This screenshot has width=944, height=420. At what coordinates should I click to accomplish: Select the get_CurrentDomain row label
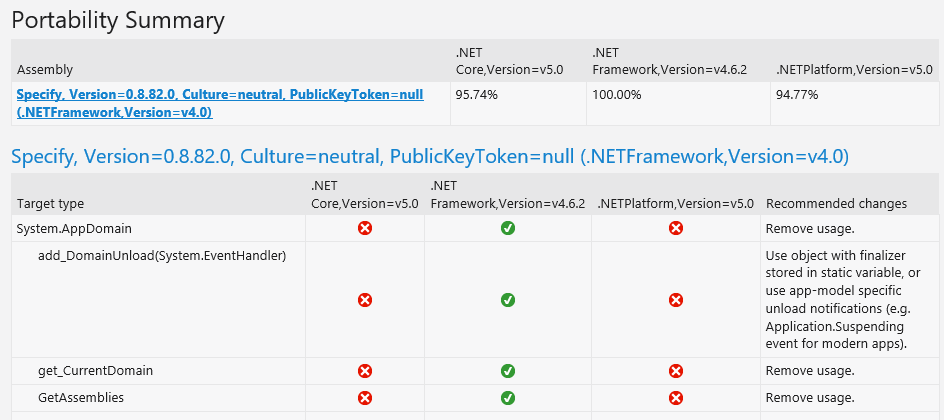(95, 371)
